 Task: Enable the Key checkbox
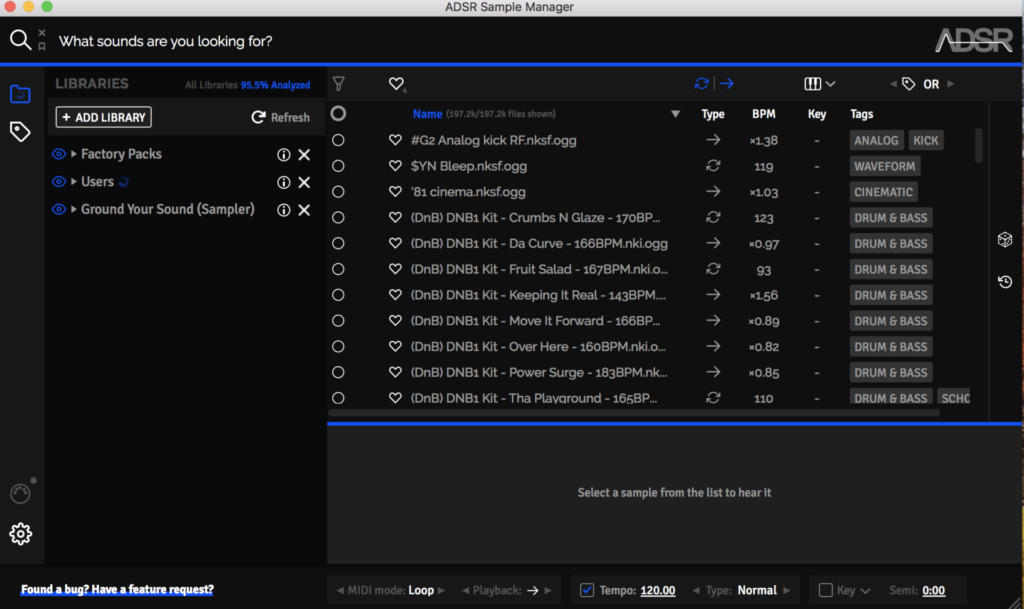click(826, 590)
